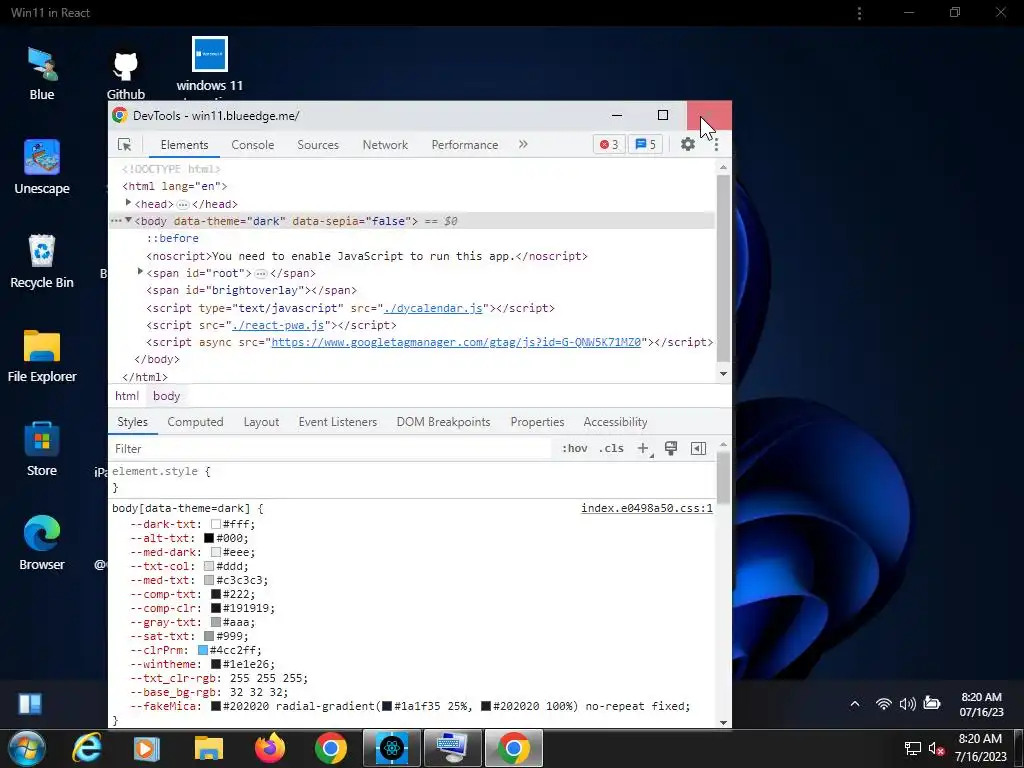Expand the span id root node
Viewport: 1024px width, 768px height.
tap(140, 272)
